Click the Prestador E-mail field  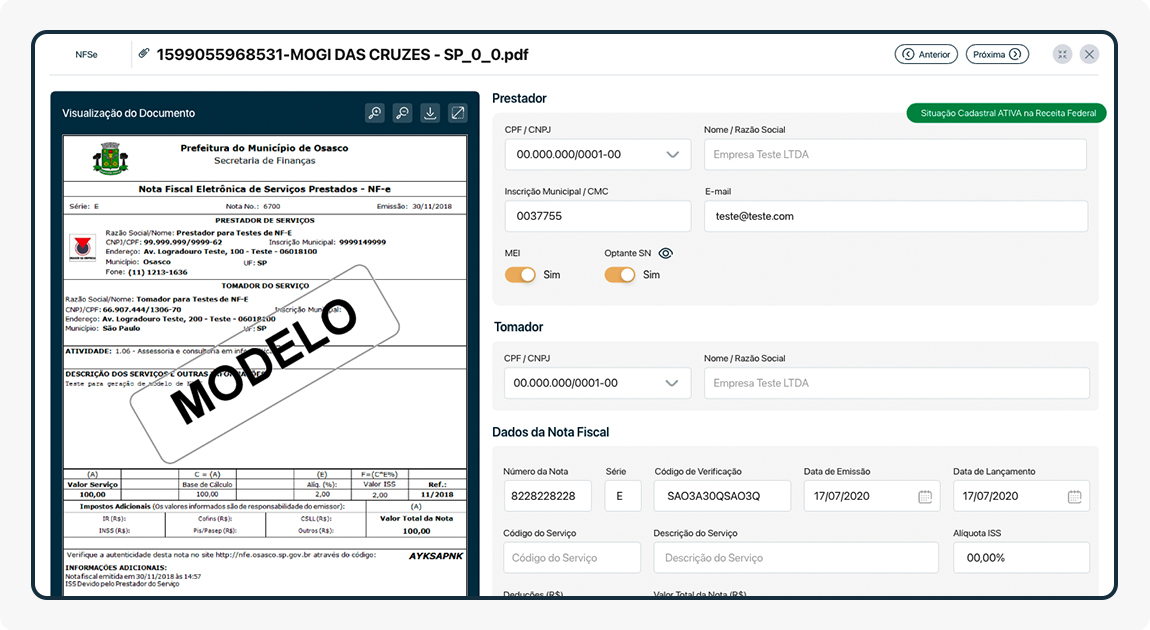point(895,216)
